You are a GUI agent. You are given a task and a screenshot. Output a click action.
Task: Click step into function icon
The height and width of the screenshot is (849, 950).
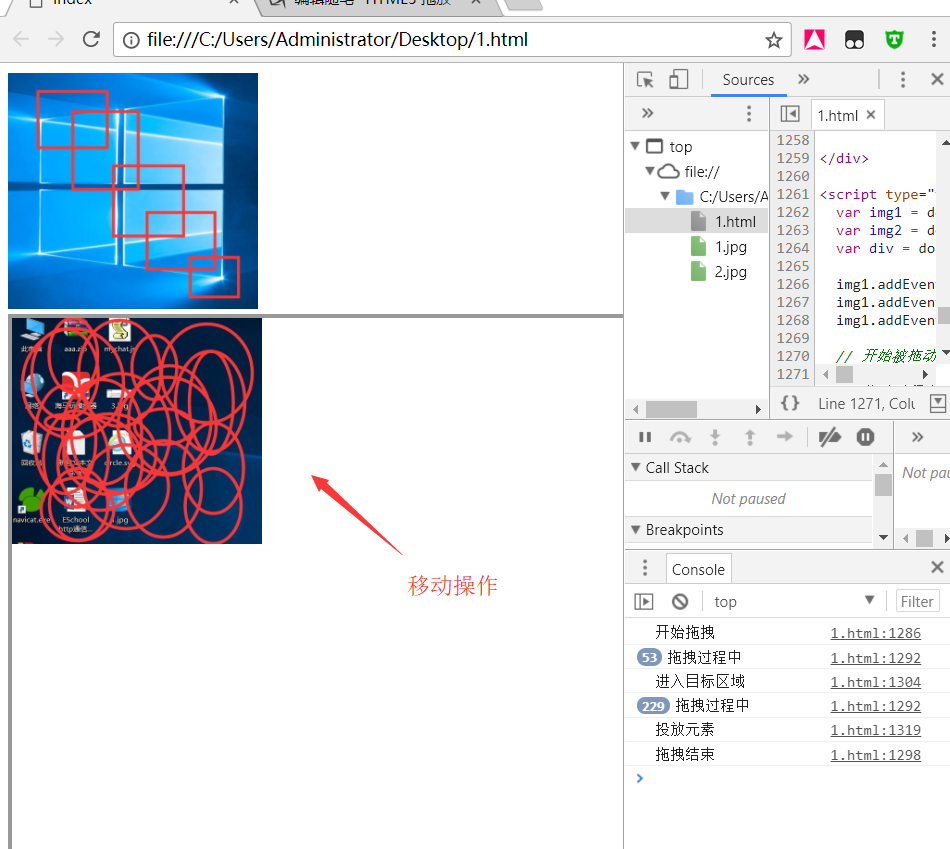click(715, 437)
